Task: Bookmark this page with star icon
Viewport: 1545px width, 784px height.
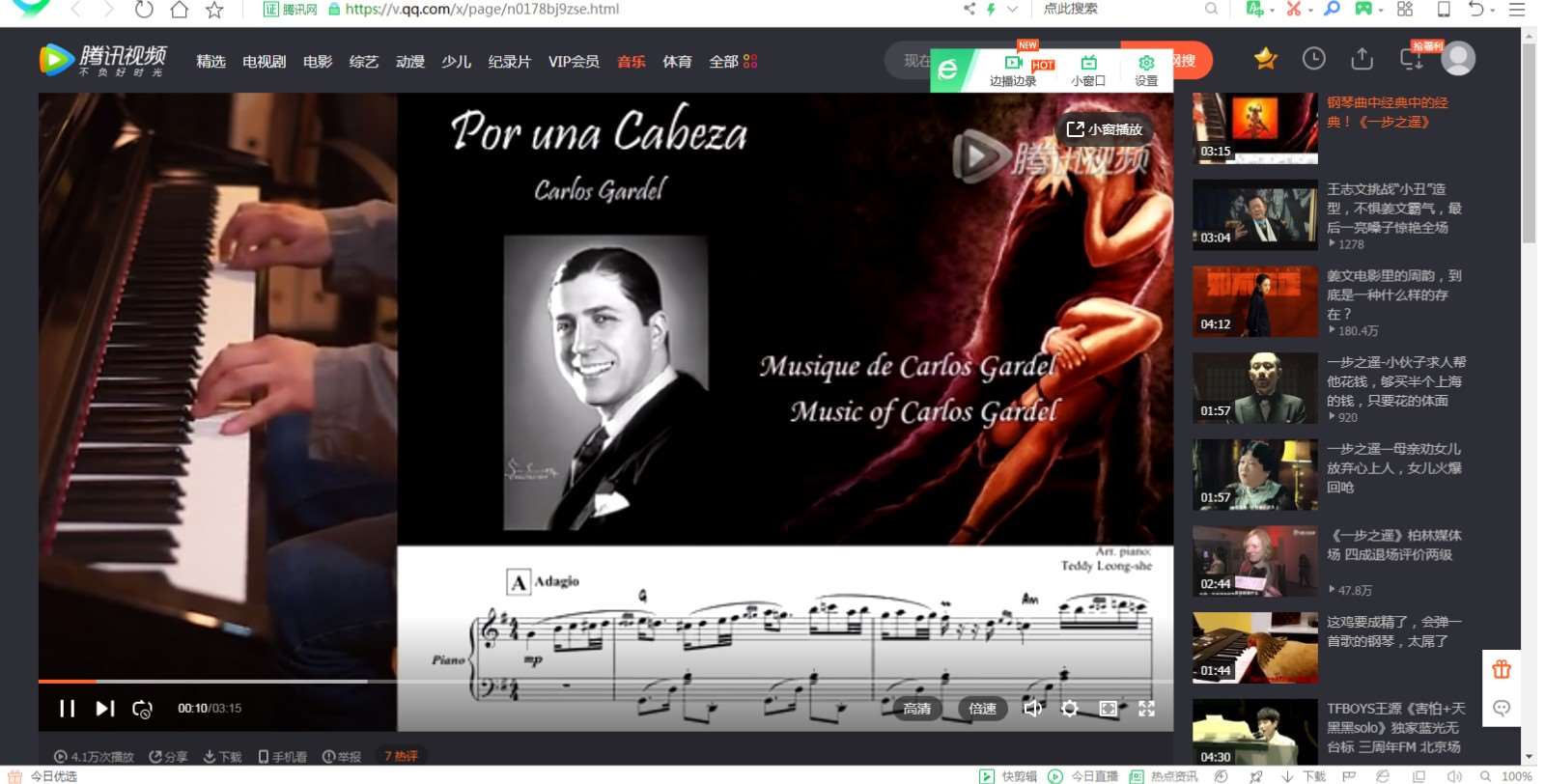Action: pos(214,10)
